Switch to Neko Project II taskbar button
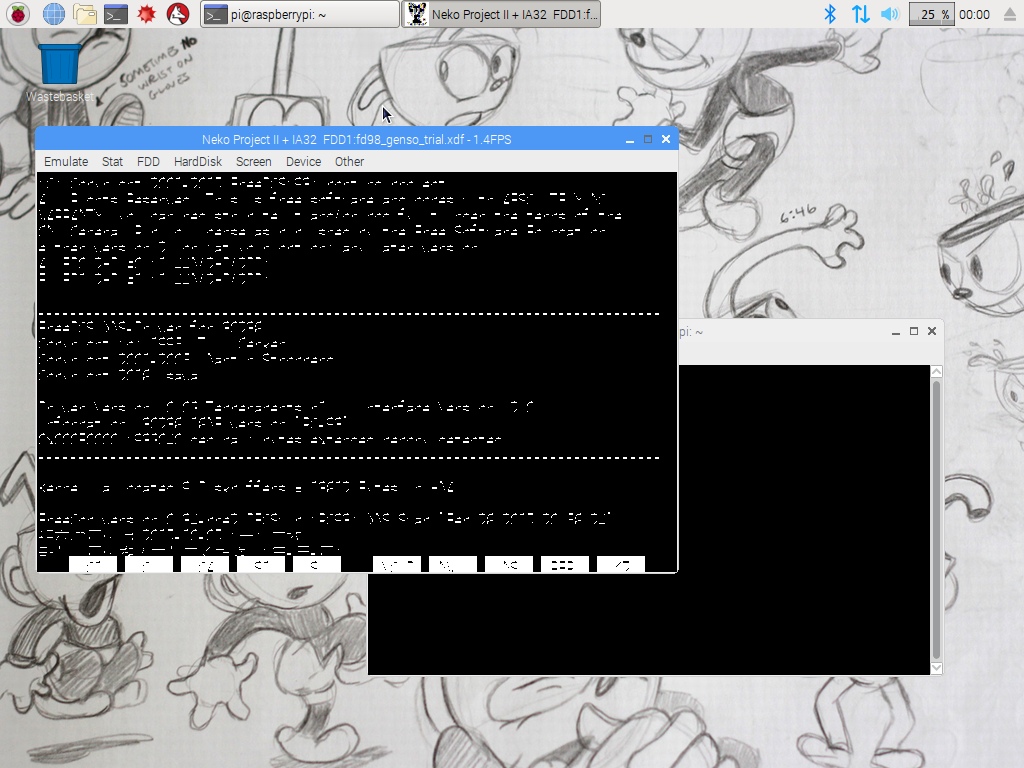Viewport: 1024px width, 768px height. (501, 14)
